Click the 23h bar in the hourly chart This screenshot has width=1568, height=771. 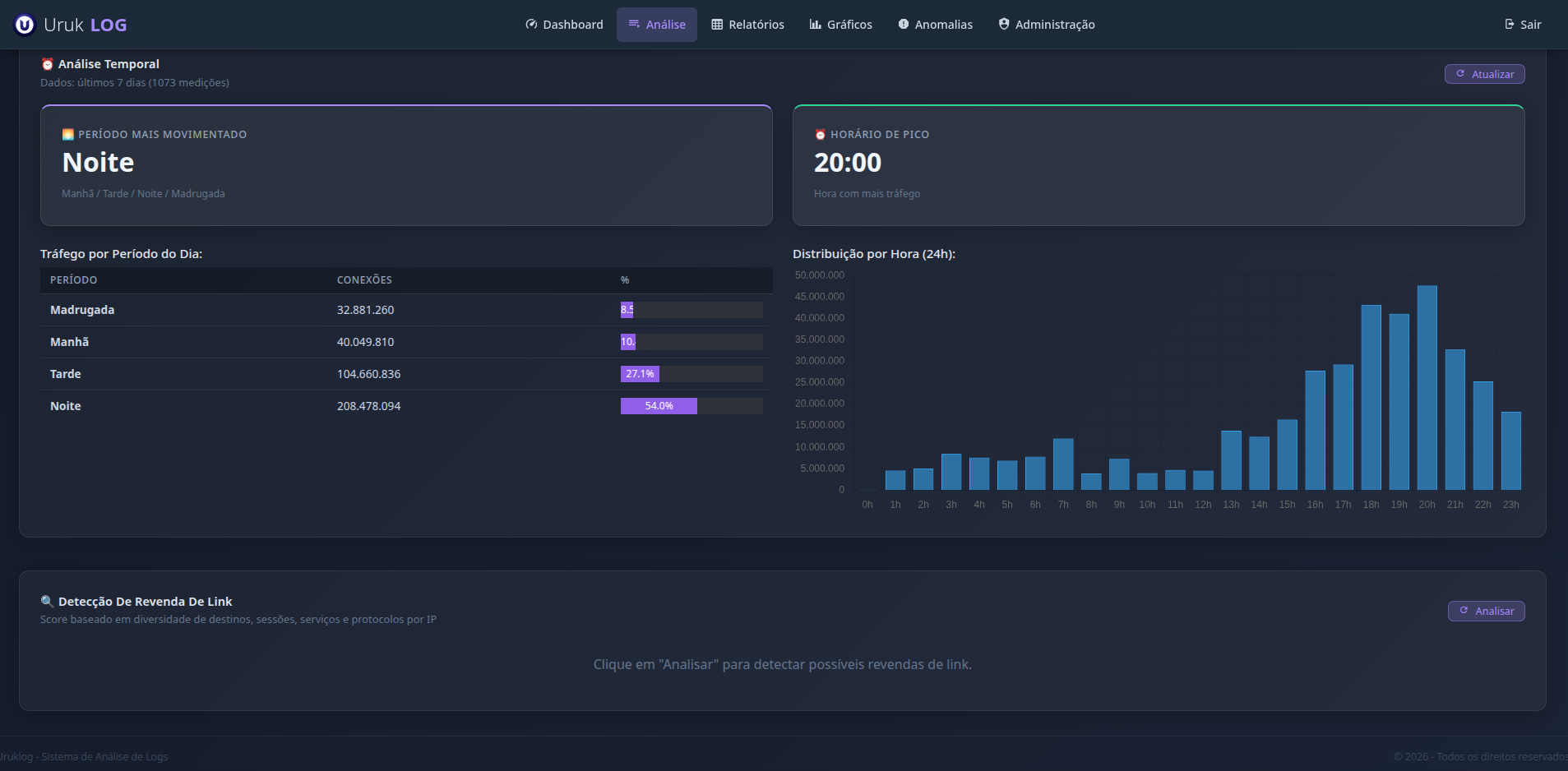[1511, 451]
